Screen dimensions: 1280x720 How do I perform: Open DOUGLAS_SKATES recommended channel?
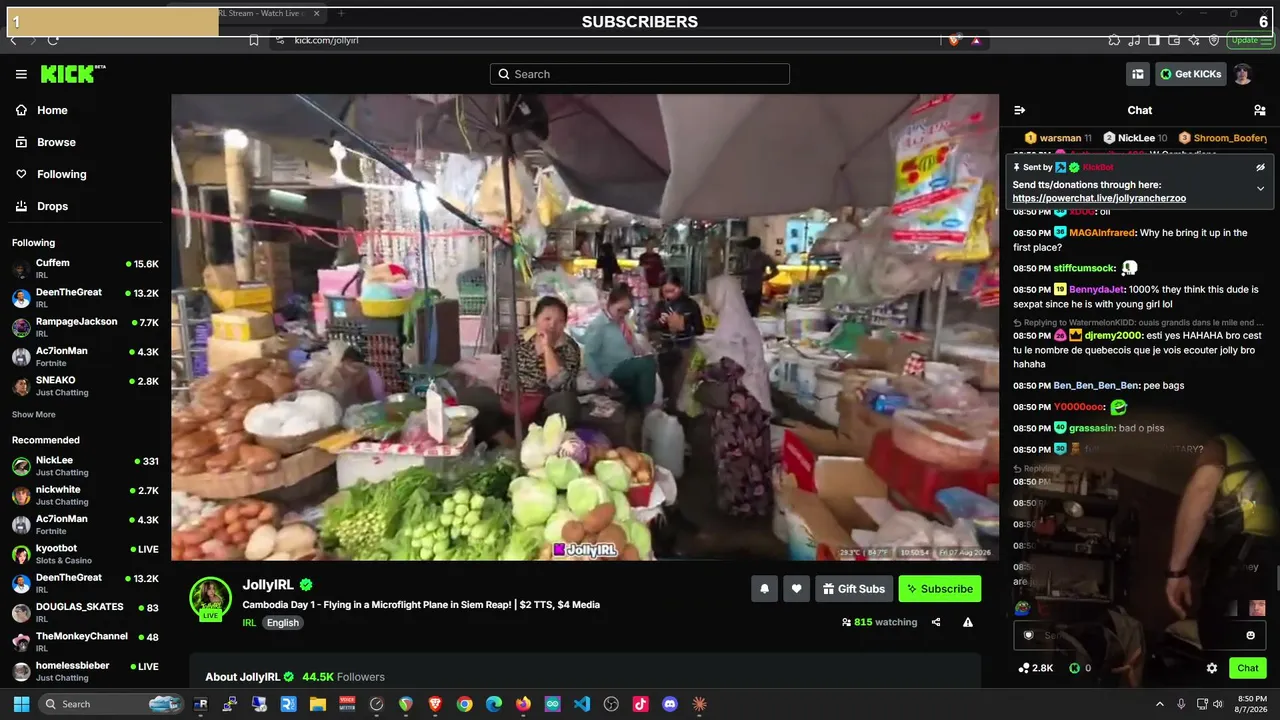[85, 613]
